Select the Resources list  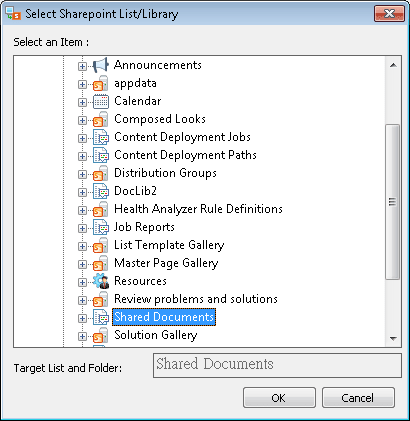[140, 281]
